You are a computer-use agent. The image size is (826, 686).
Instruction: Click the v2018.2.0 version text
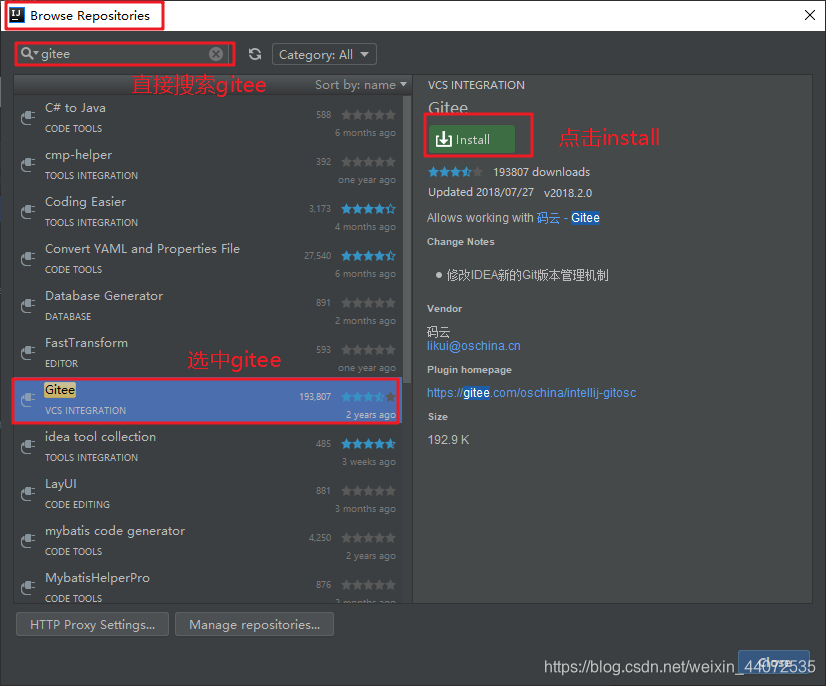pos(568,193)
